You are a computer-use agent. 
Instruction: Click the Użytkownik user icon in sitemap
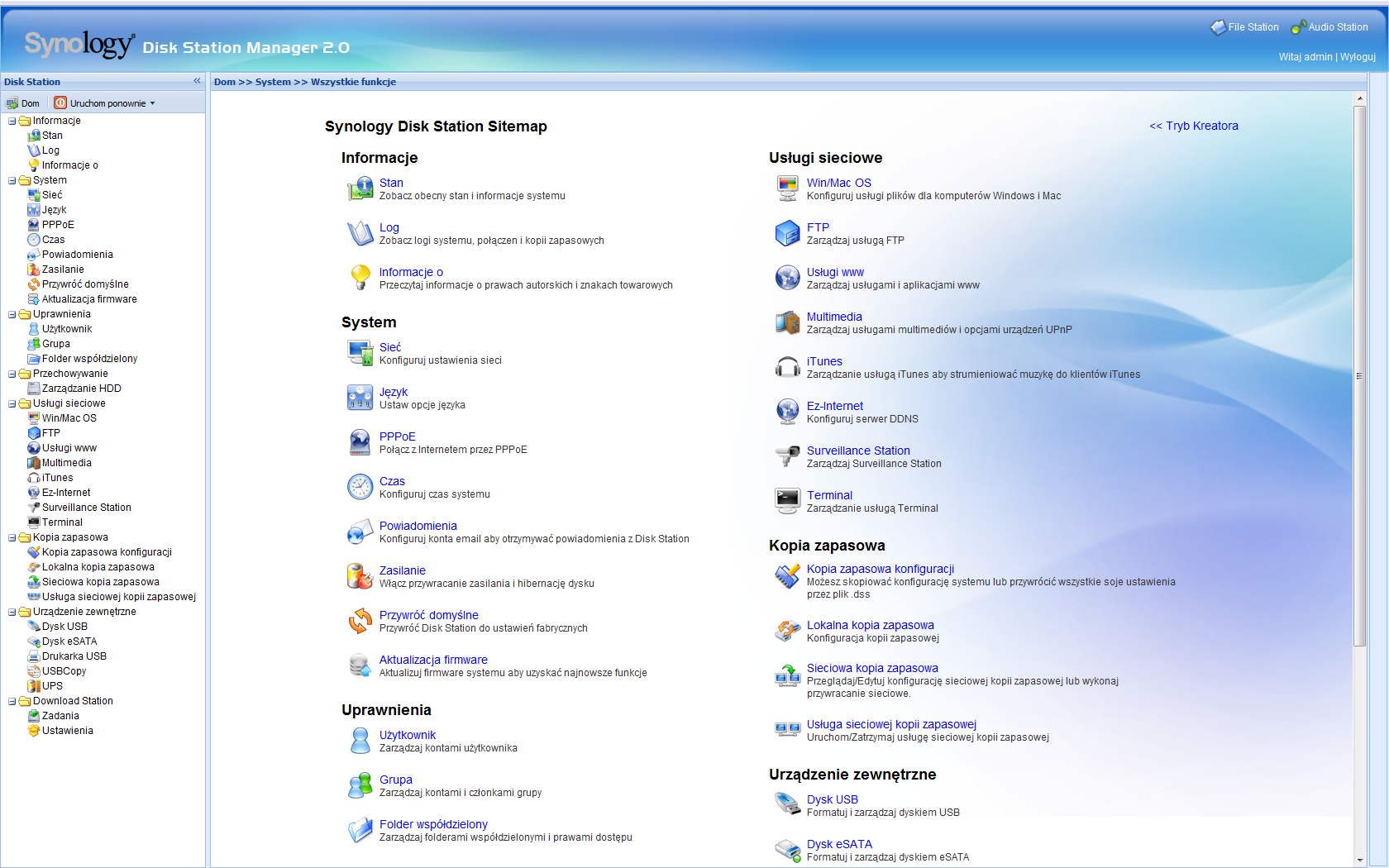(x=360, y=741)
